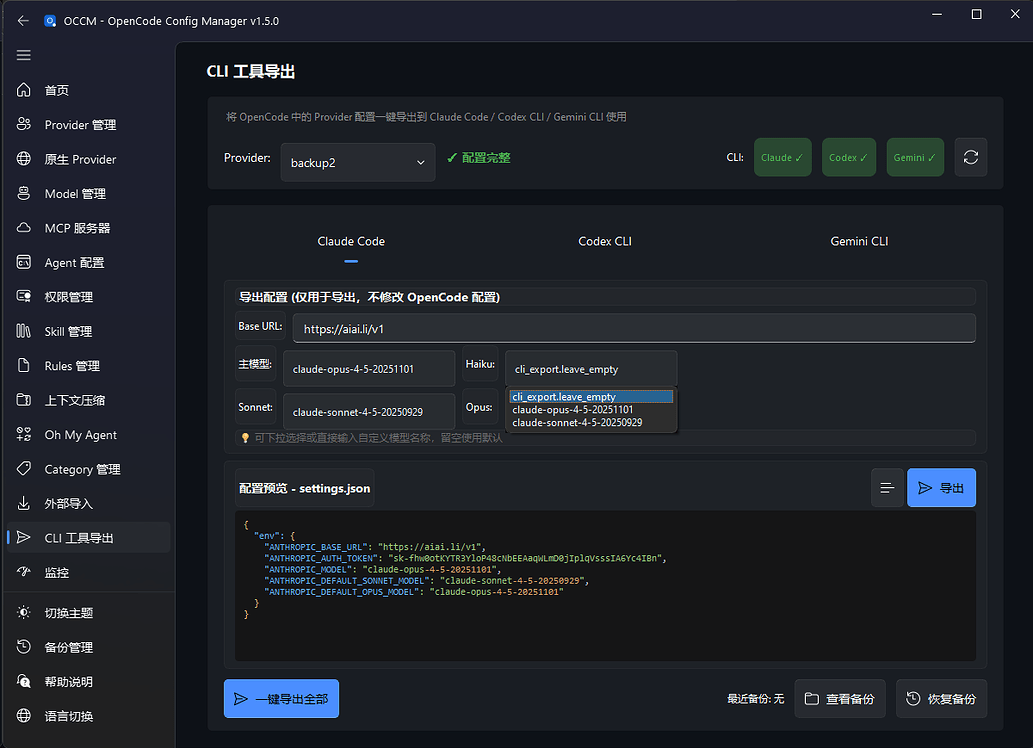This screenshot has width=1033, height=748.
Task: Click the home icon beside 首页
Action: coord(24,90)
